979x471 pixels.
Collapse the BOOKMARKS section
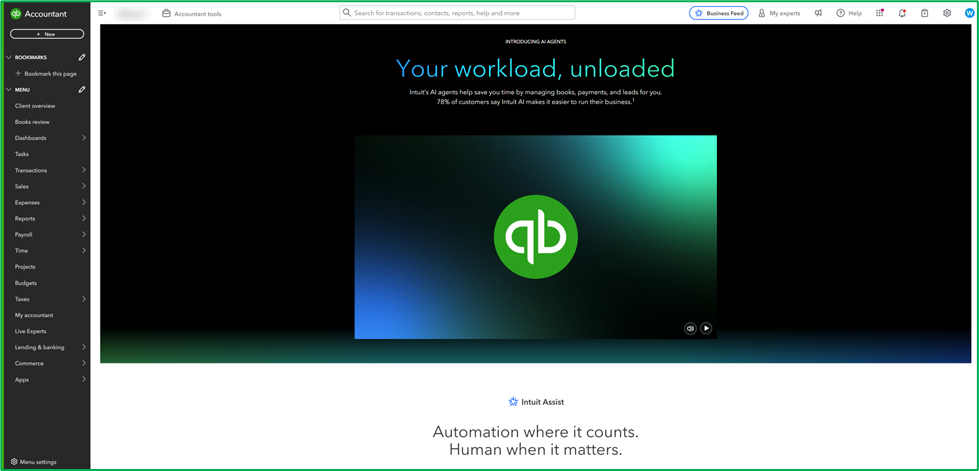coord(9,57)
